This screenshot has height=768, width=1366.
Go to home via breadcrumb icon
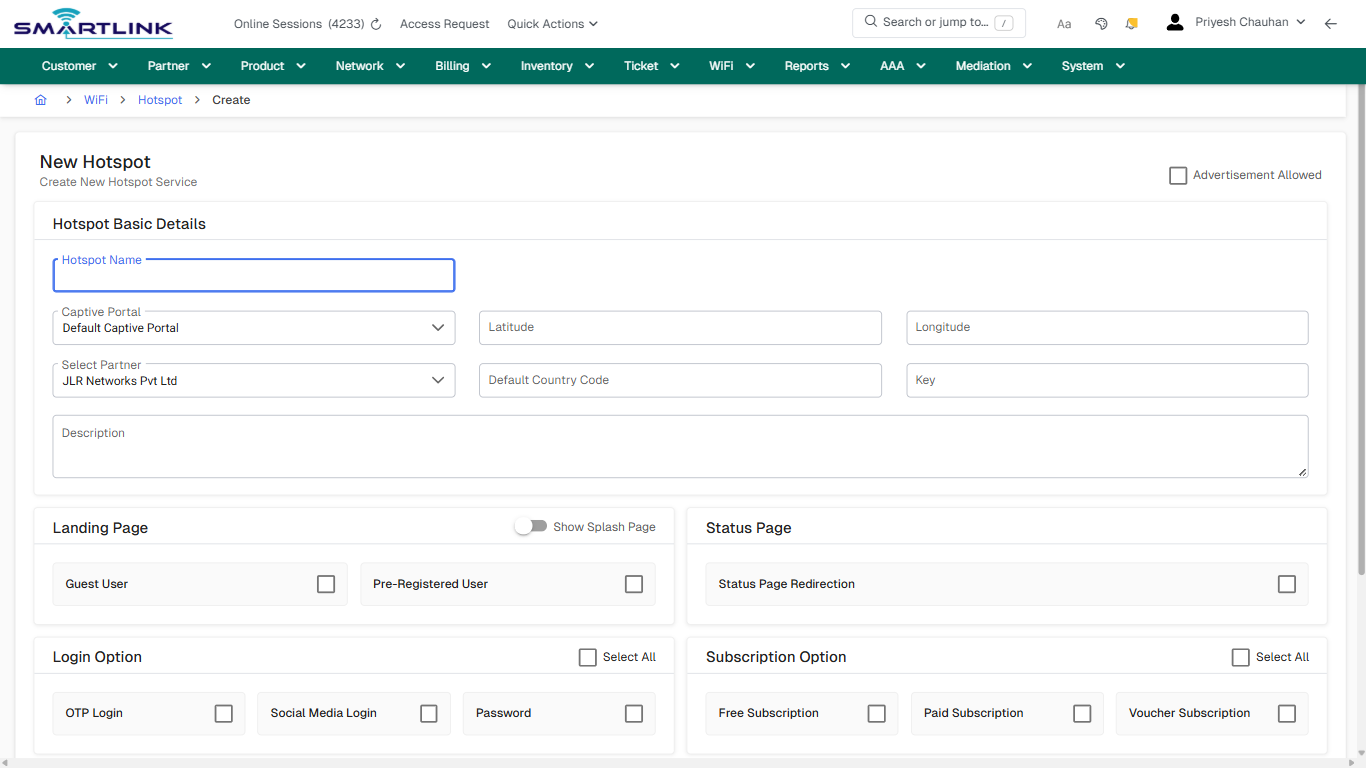pyautogui.click(x=41, y=100)
